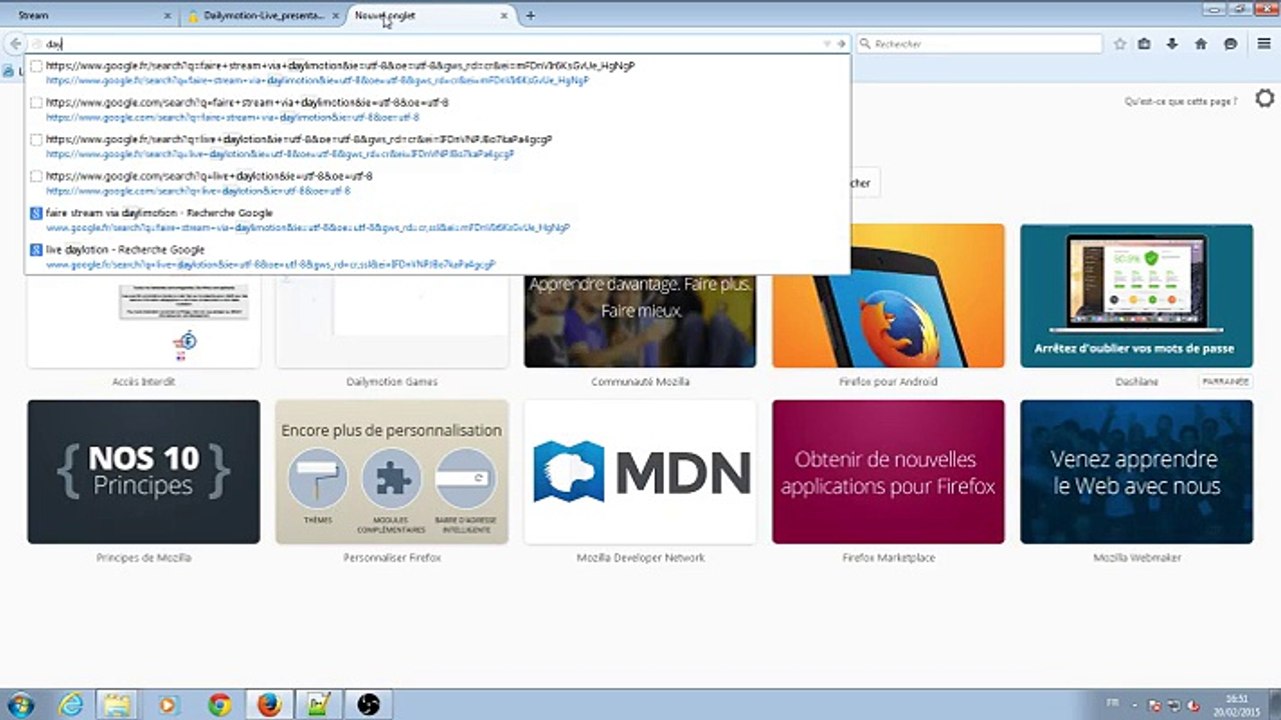Click the Firefox back arrow button

[x=15, y=44]
